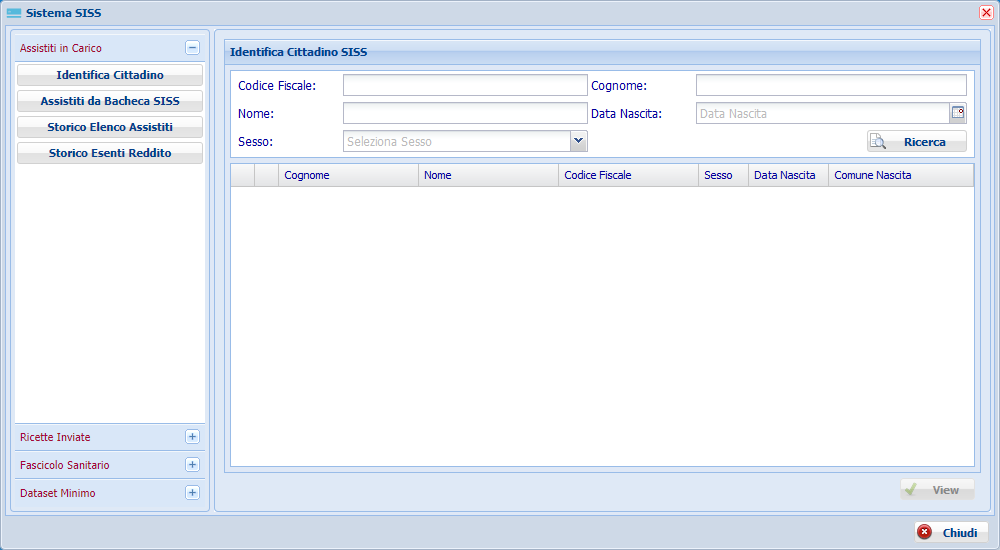
Task: Click the Ricerca search button
Action: click(916, 142)
